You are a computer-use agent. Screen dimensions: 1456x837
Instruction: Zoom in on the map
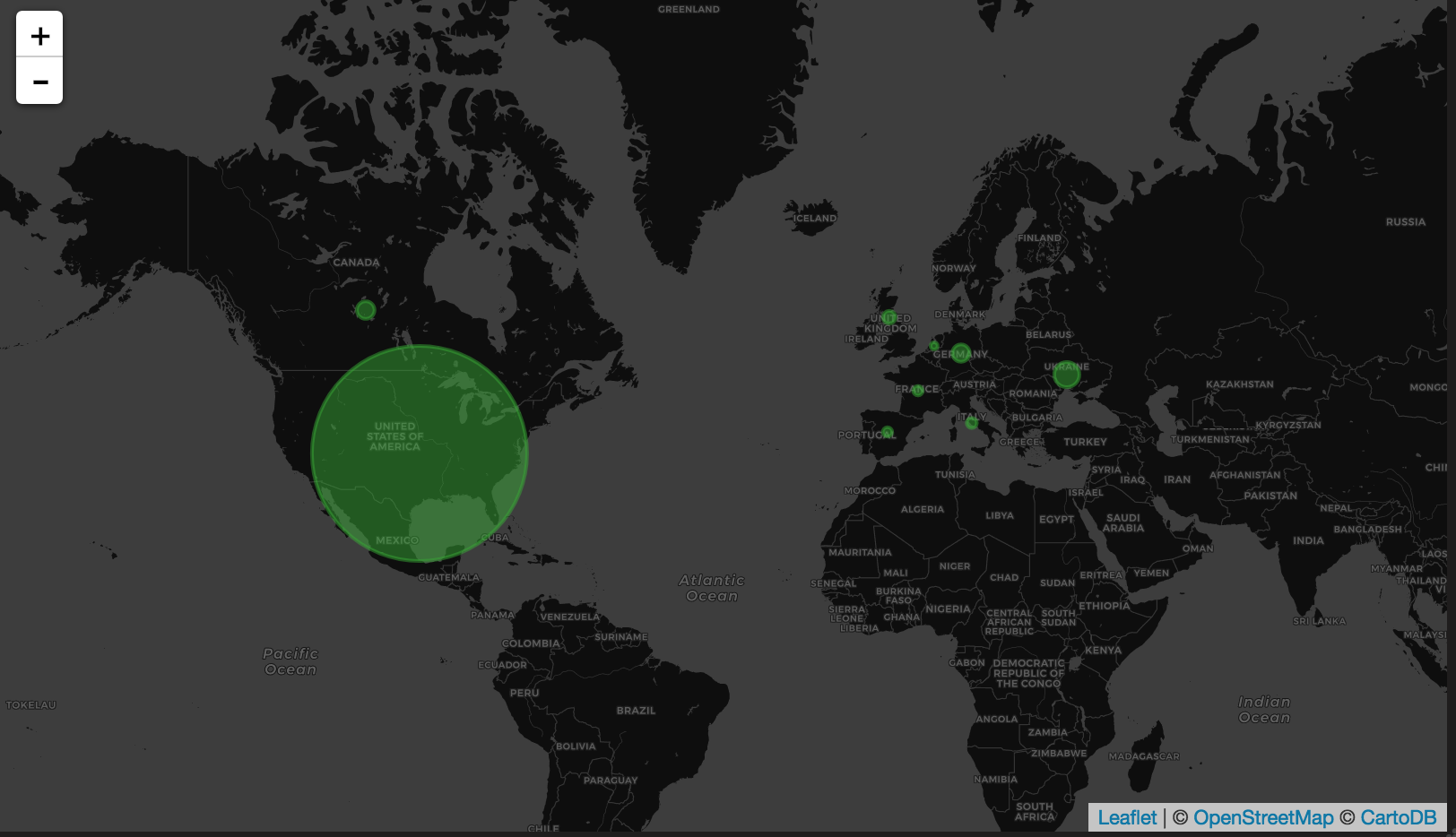[39, 35]
